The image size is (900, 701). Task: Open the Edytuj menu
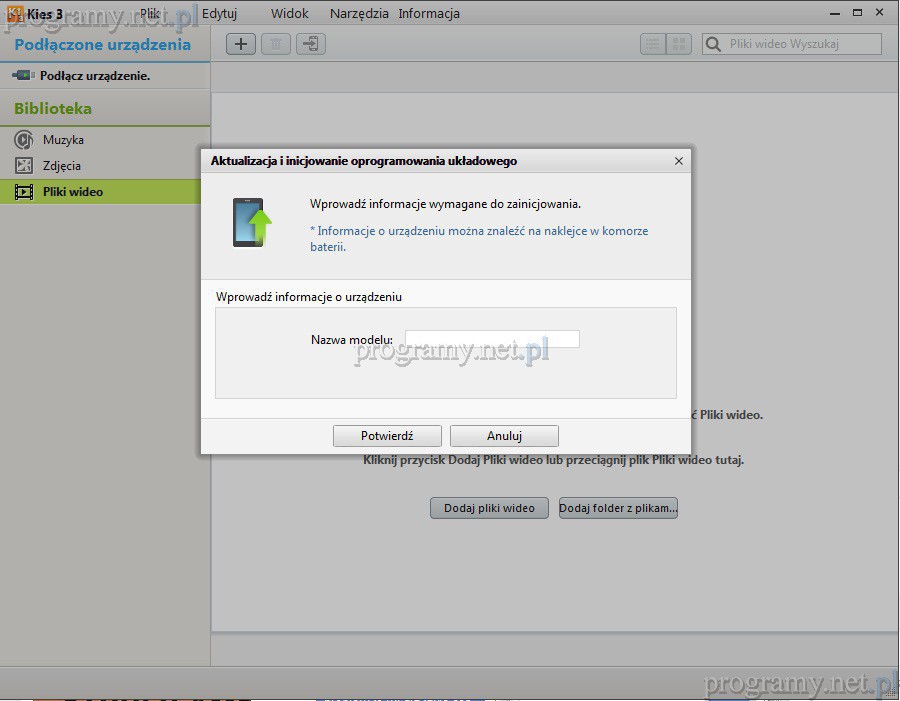[219, 14]
